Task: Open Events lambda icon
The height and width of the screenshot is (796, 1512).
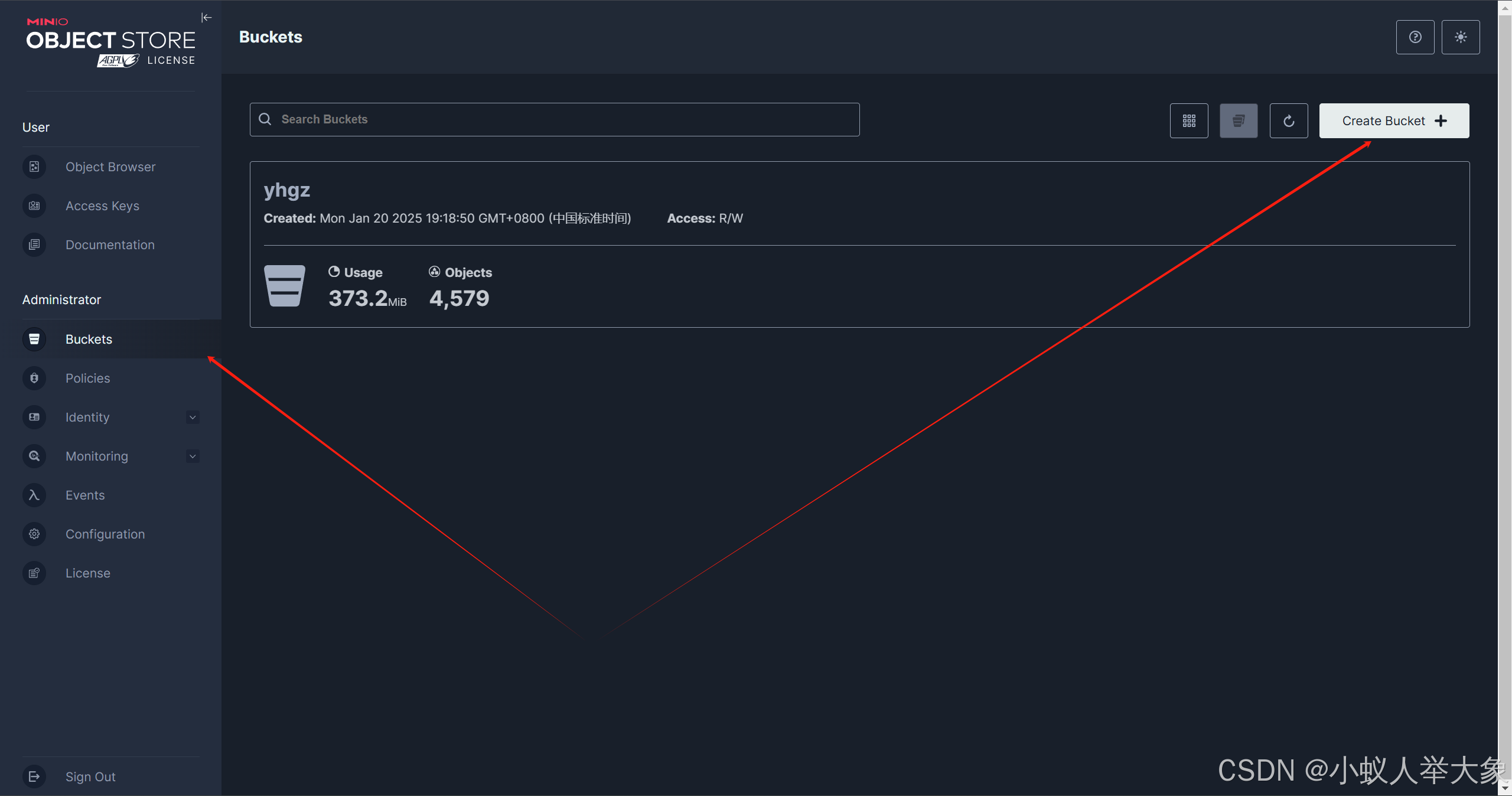Action: [x=34, y=495]
